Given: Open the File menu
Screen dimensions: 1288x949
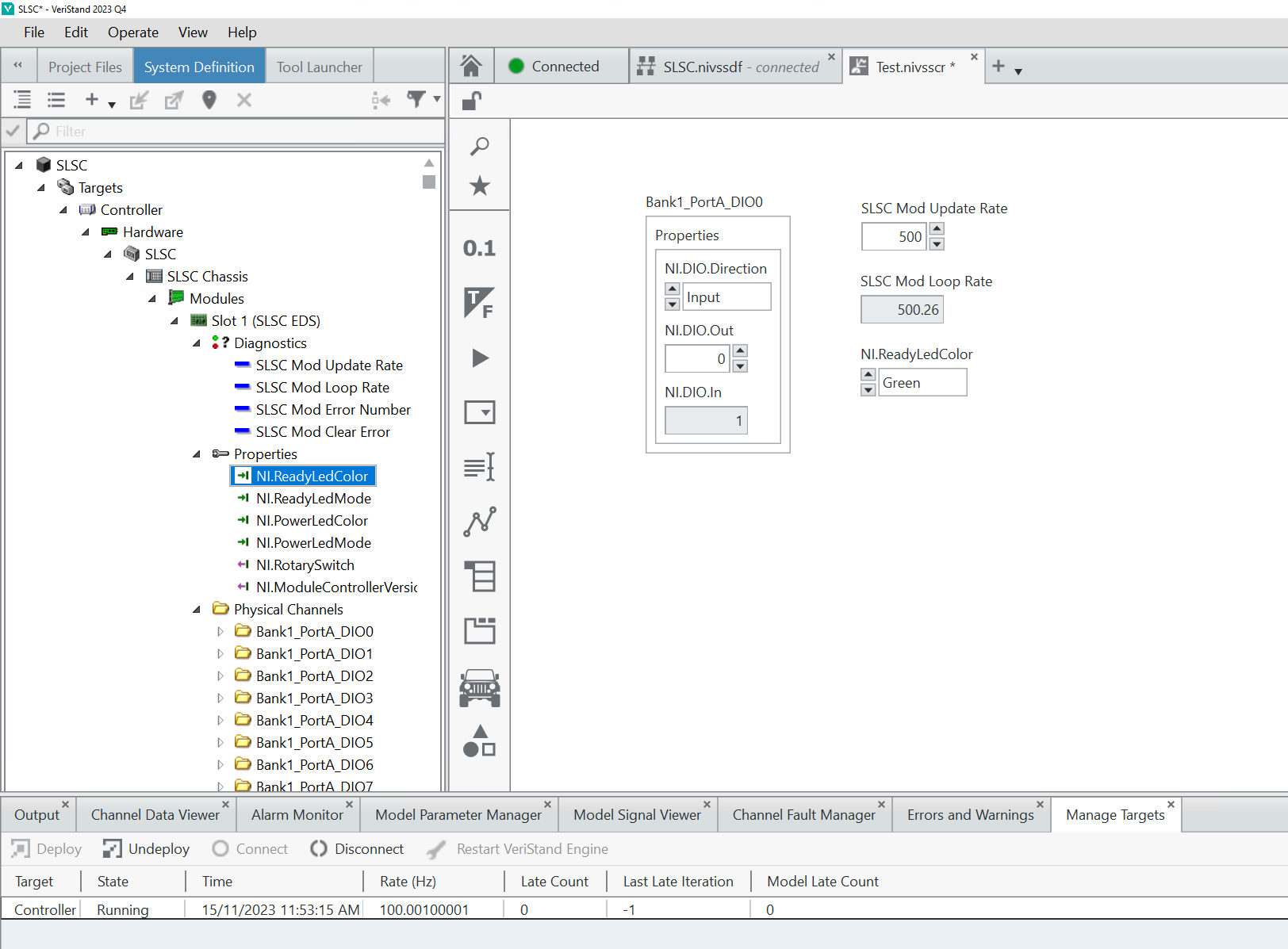Looking at the screenshot, I should [x=34, y=33].
